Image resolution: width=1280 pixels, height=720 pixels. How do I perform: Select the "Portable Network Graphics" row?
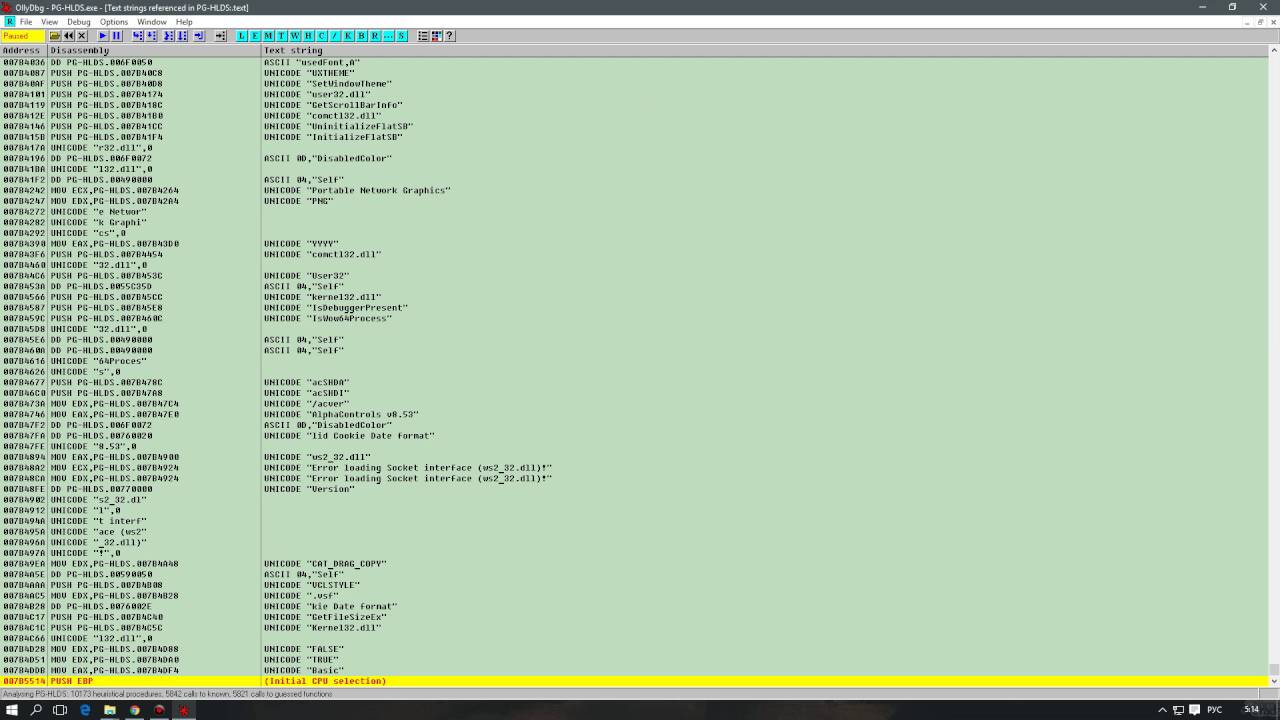pyautogui.click(x=634, y=190)
